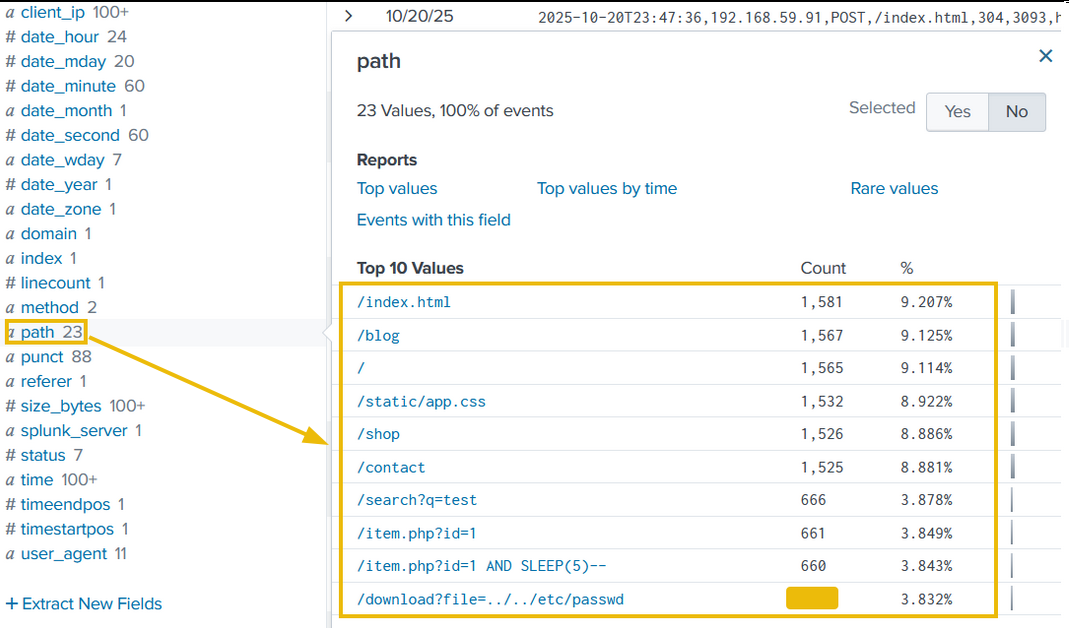Set Selected to No for path
Image resolution: width=1069 pixels, height=628 pixels.
coord(1017,112)
